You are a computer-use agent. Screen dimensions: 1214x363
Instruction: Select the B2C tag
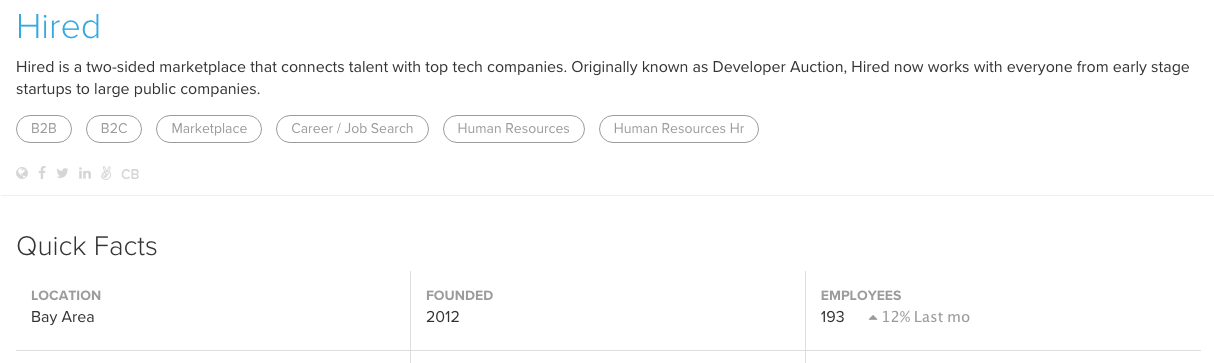(114, 128)
